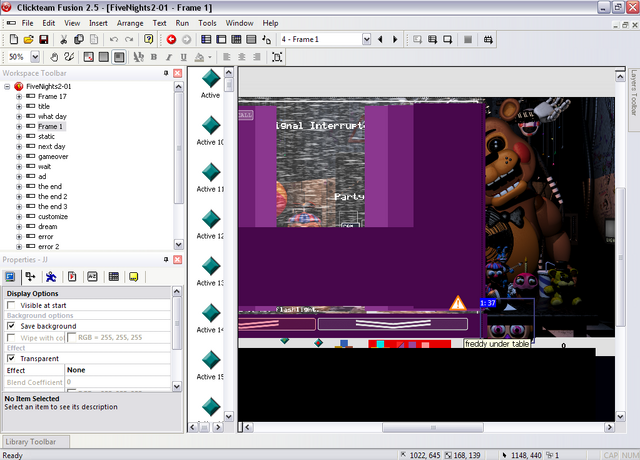Open the Tools menu

click(x=207, y=23)
